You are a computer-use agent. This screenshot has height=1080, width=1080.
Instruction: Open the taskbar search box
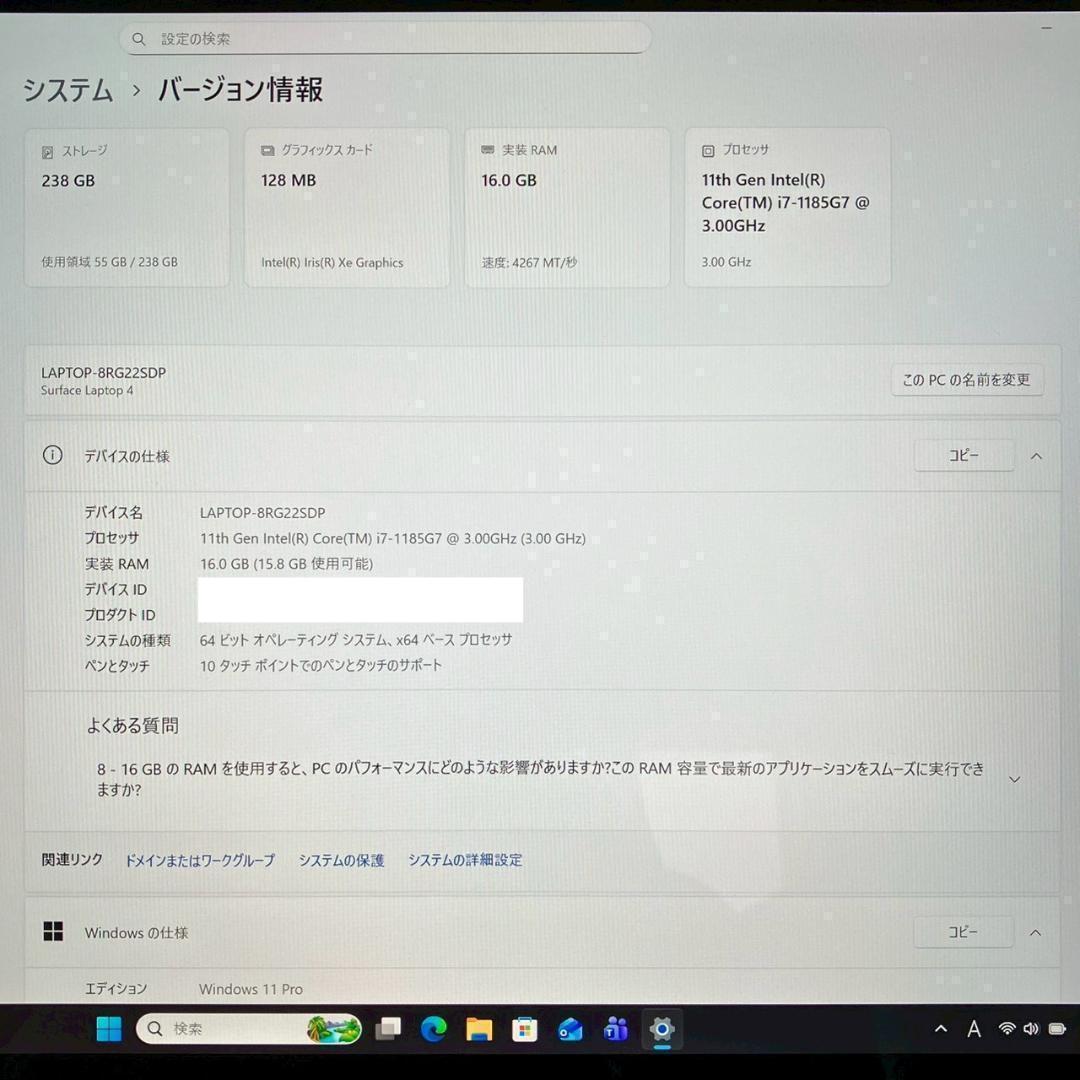point(250,1029)
